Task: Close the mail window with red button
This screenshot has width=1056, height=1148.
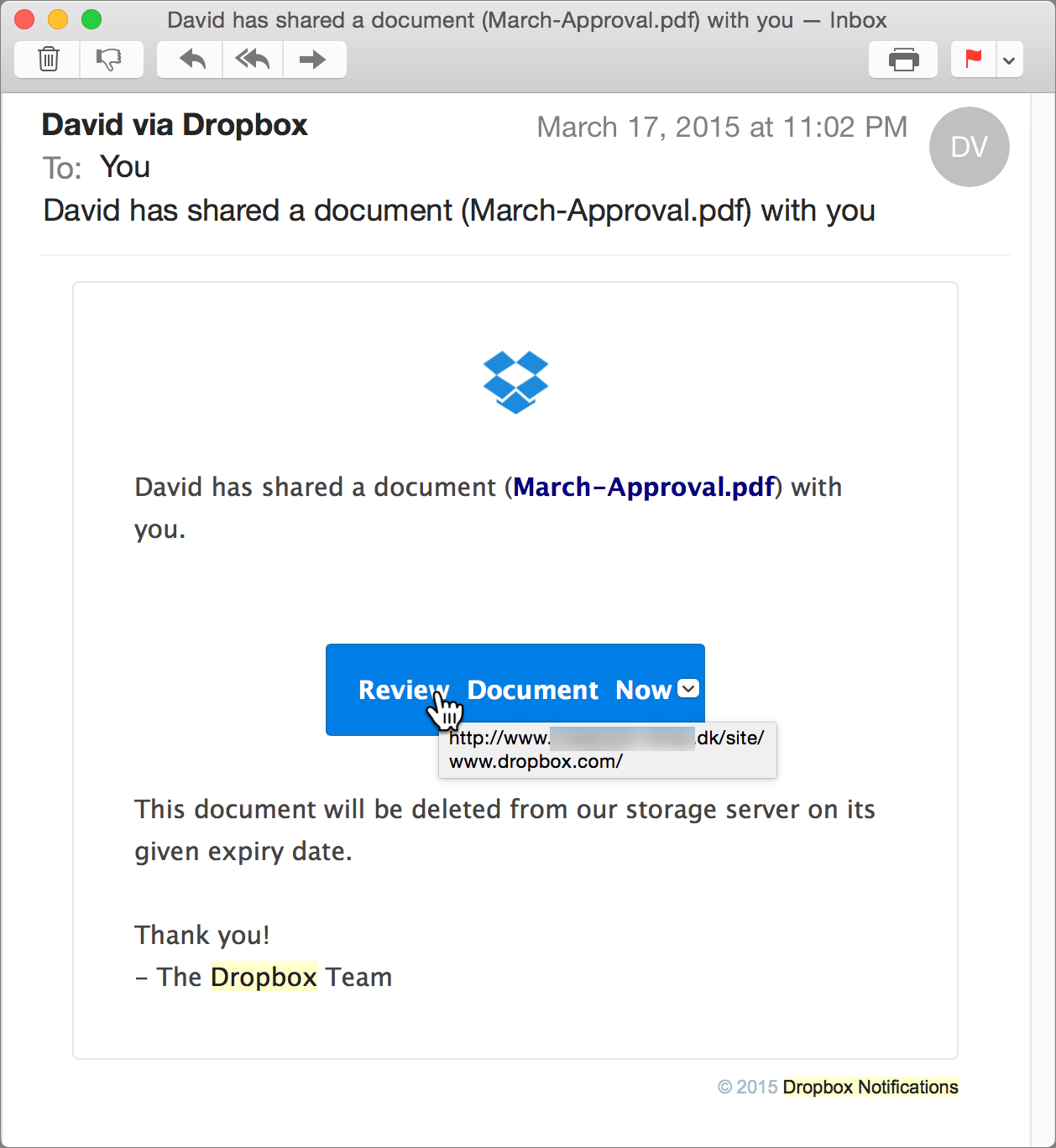Action: (x=24, y=19)
